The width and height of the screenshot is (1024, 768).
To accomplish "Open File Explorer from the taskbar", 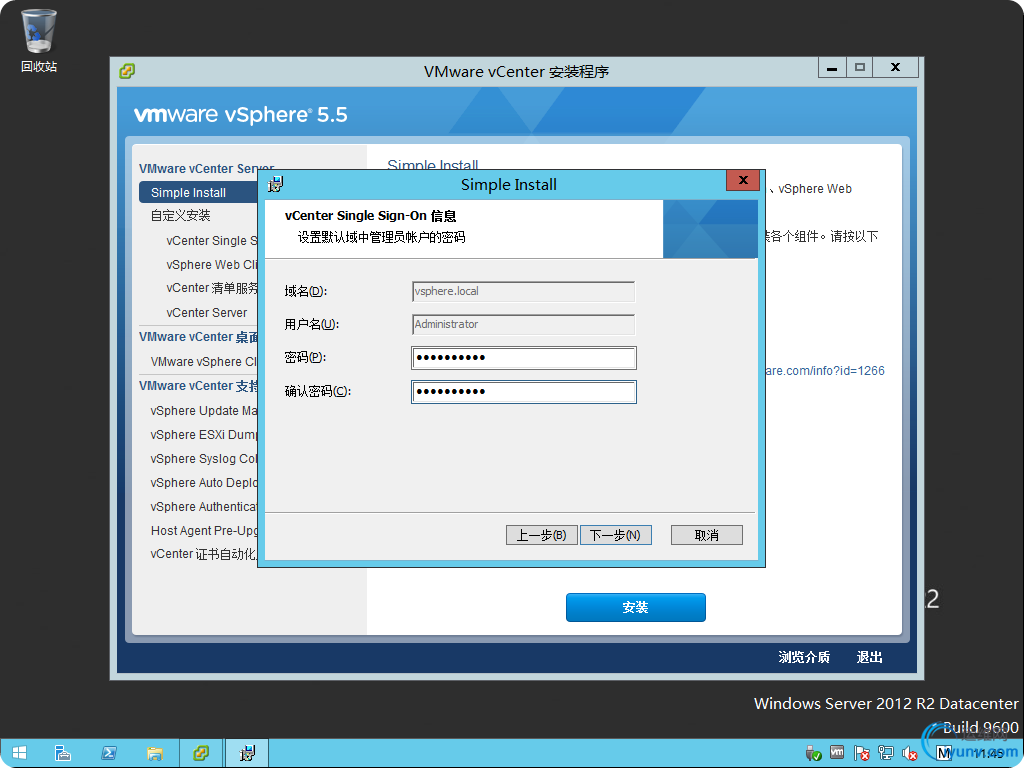I will (154, 753).
